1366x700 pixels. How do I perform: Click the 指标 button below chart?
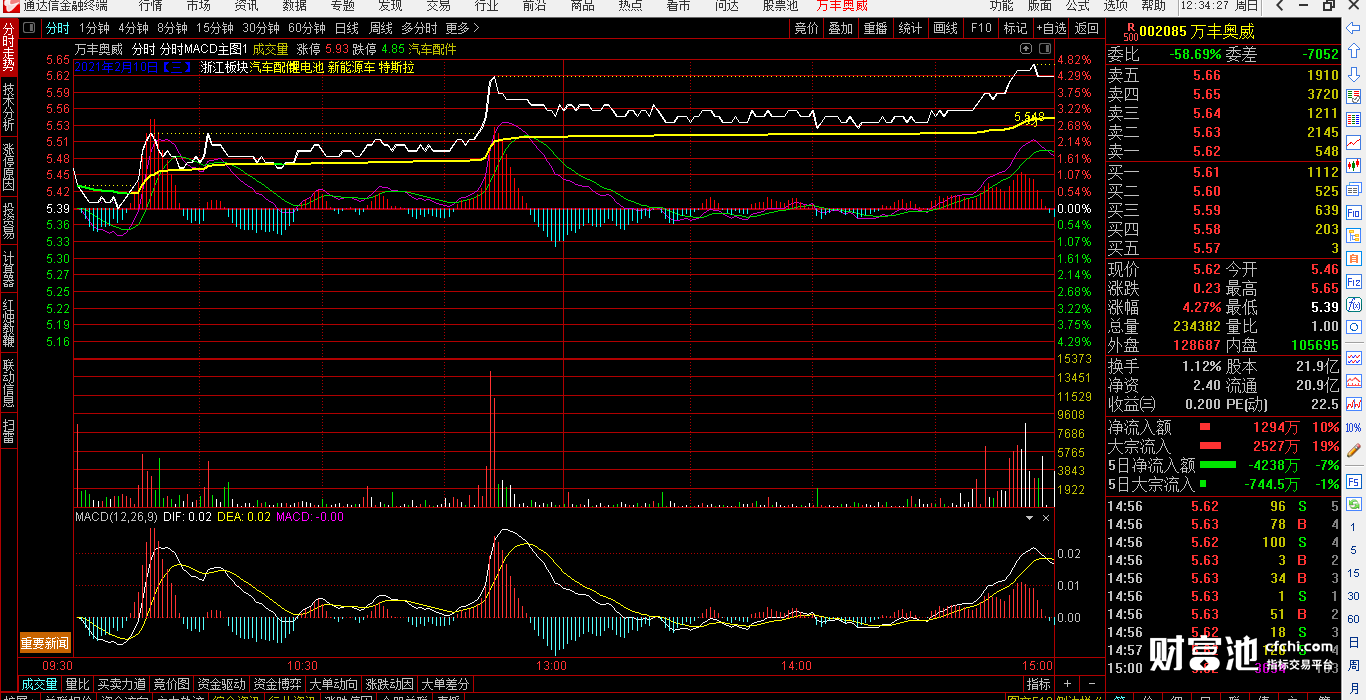point(1039,684)
